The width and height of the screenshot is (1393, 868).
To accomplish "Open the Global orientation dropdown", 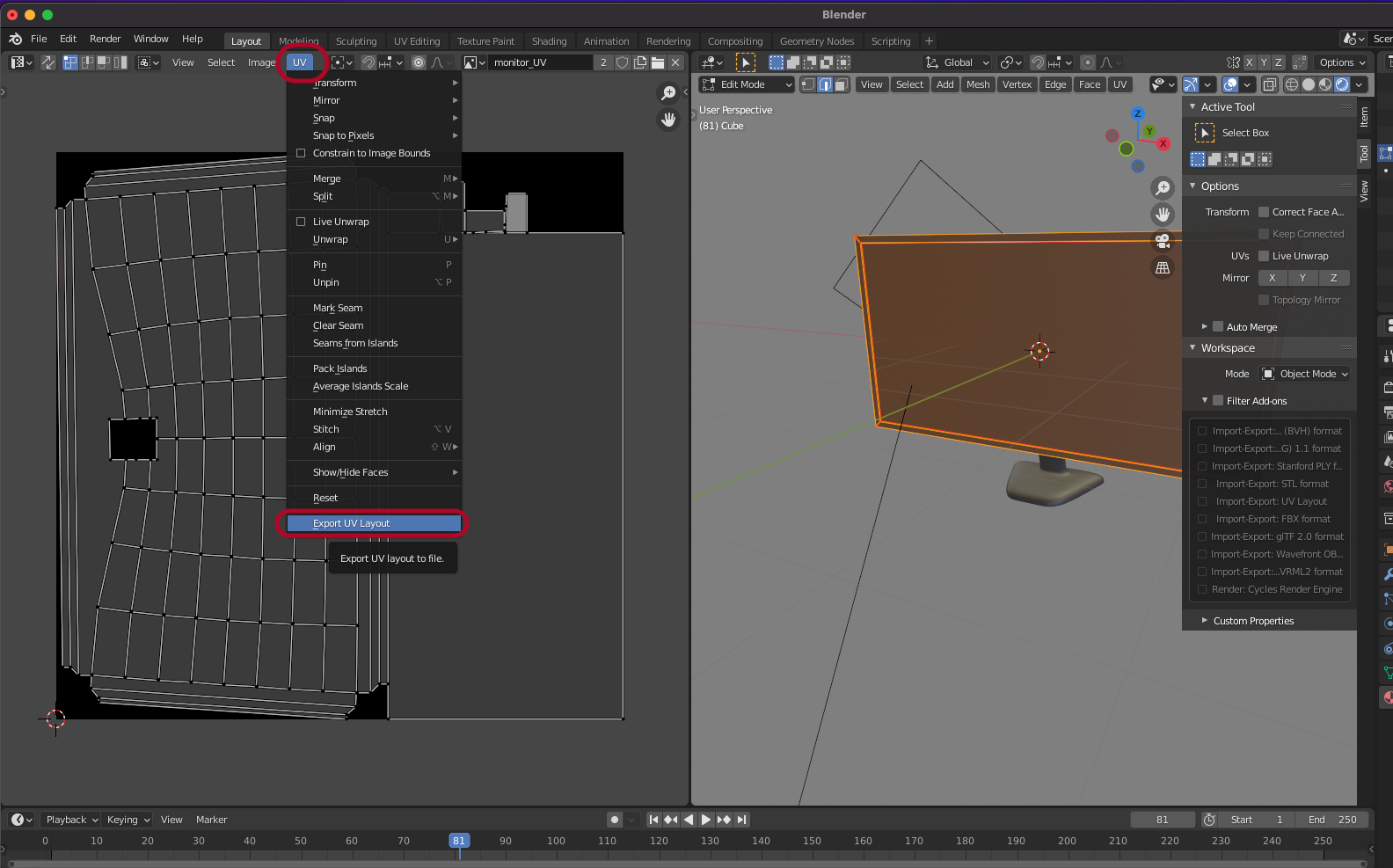I will (958, 62).
